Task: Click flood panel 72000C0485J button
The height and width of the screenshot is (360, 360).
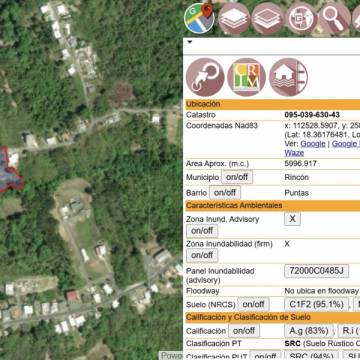Action: [317, 271]
